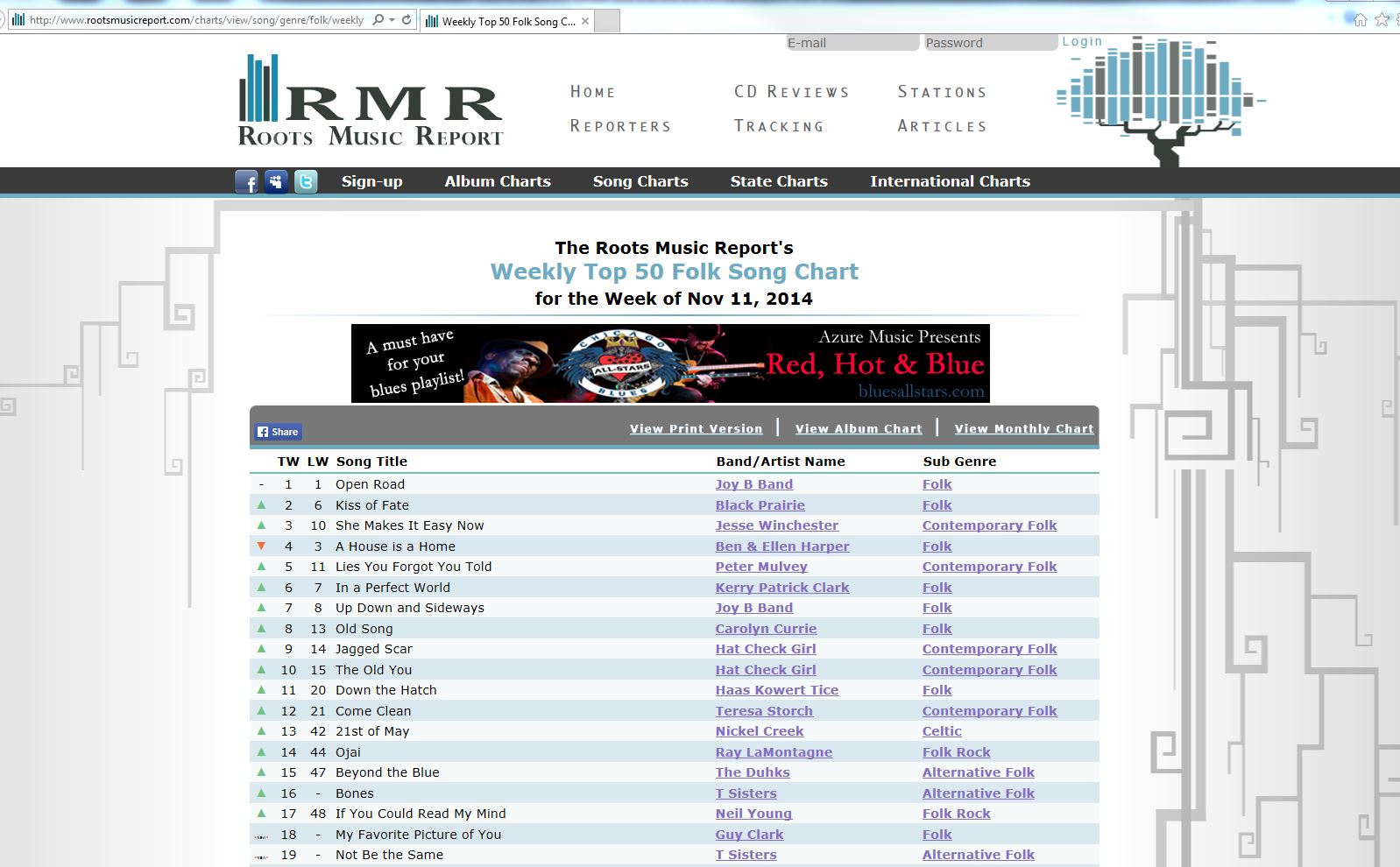Click the red down arrow for A House is a Home

(261, 546)
